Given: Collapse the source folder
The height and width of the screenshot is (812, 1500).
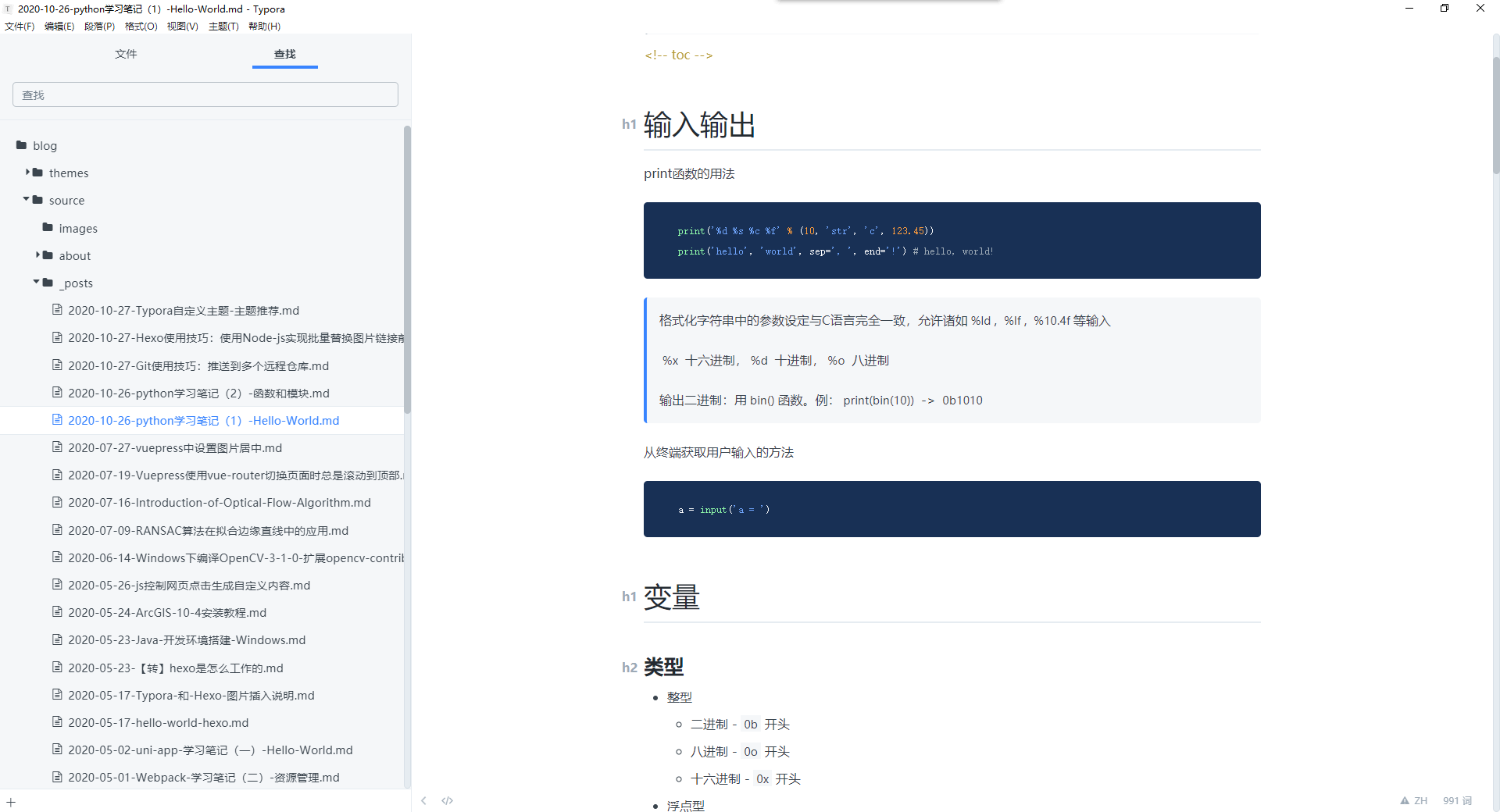Looking at the screenshot, I should [27, 200].
